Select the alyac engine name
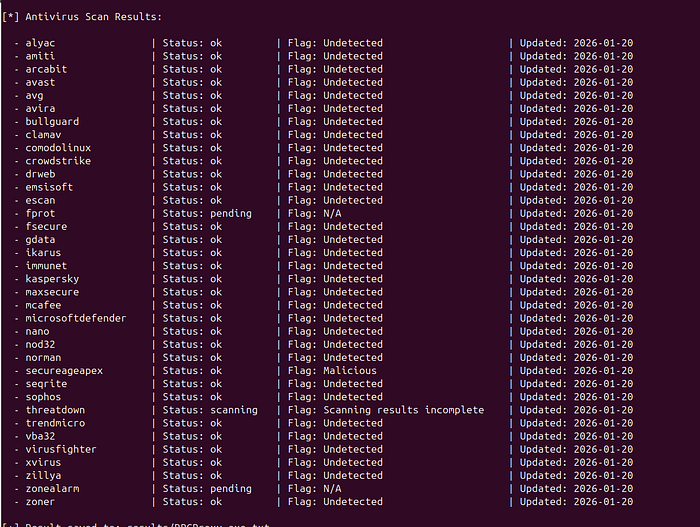Viewport: 700px width, 527px height. click(40, 43)
